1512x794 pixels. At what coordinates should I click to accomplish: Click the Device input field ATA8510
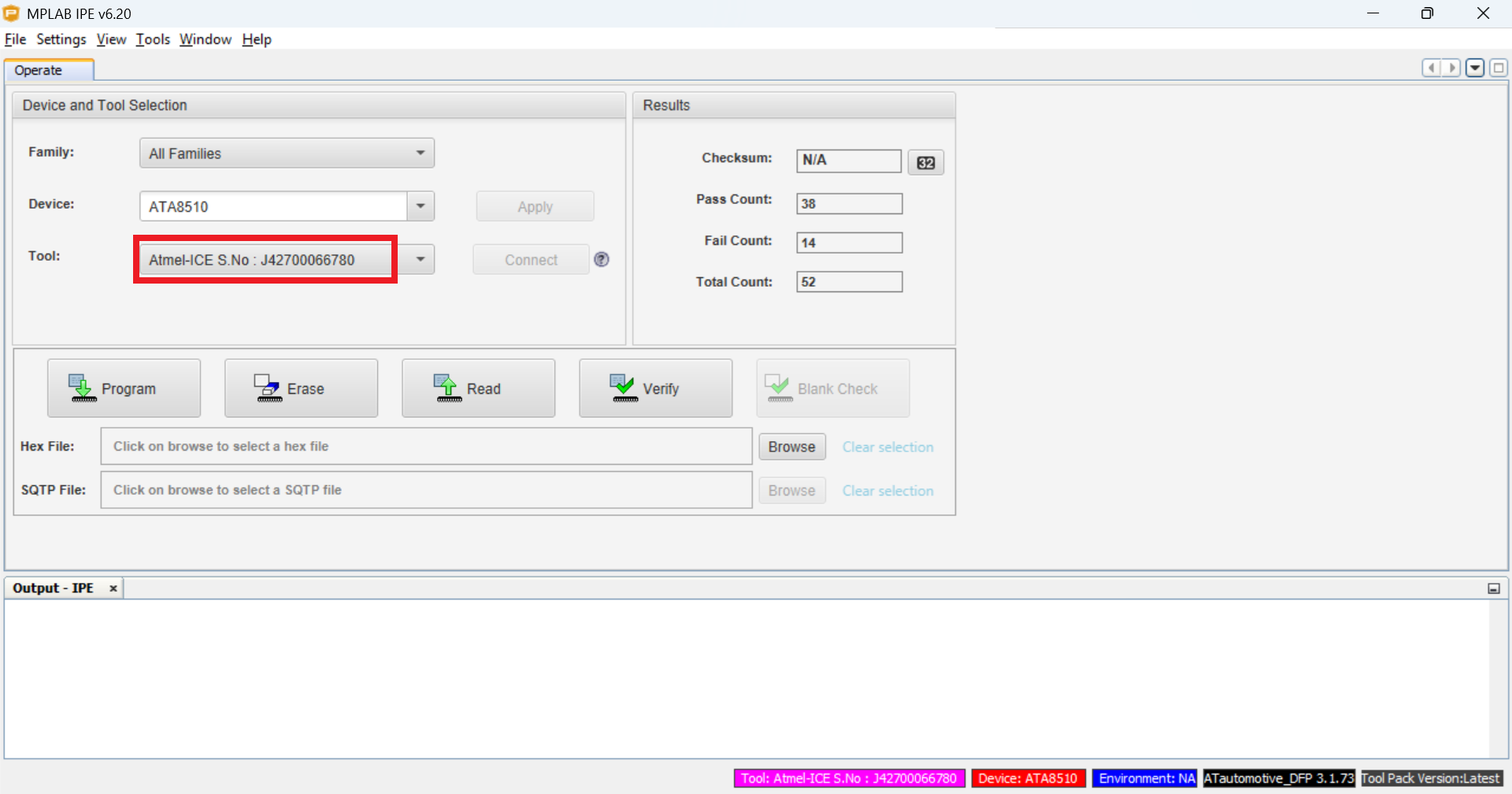coord(273,206)
